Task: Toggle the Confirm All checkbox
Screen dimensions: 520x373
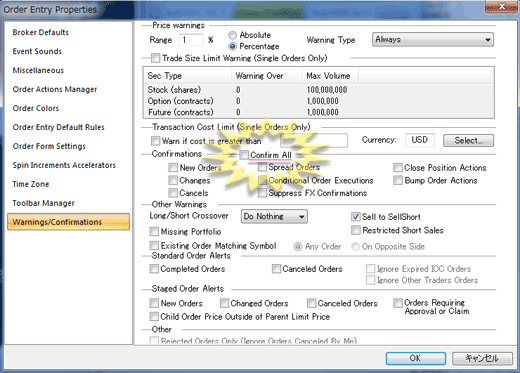Action: click(x=244, y=155)
